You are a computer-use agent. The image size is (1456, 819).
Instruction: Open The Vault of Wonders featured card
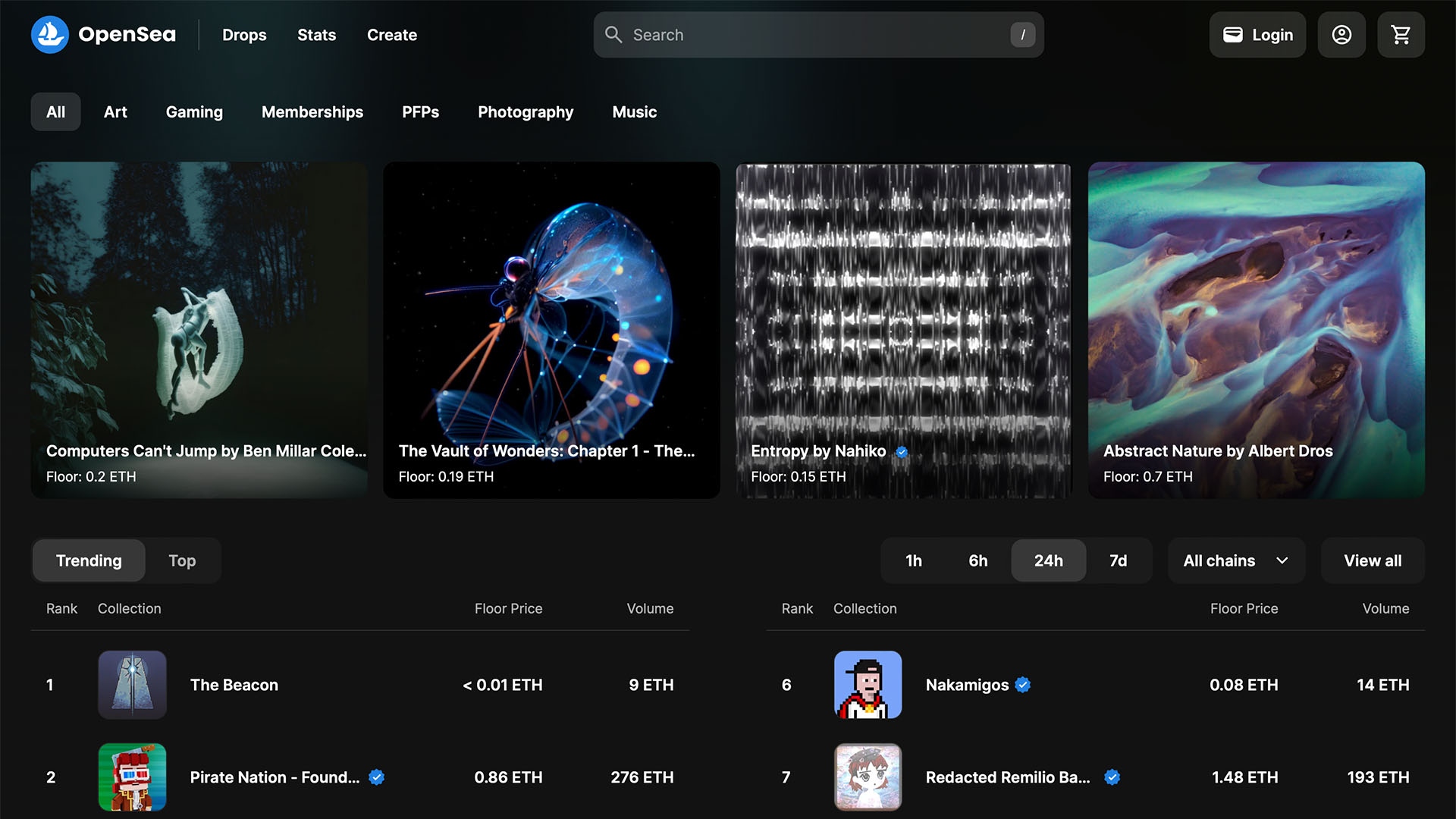[551, 330]
